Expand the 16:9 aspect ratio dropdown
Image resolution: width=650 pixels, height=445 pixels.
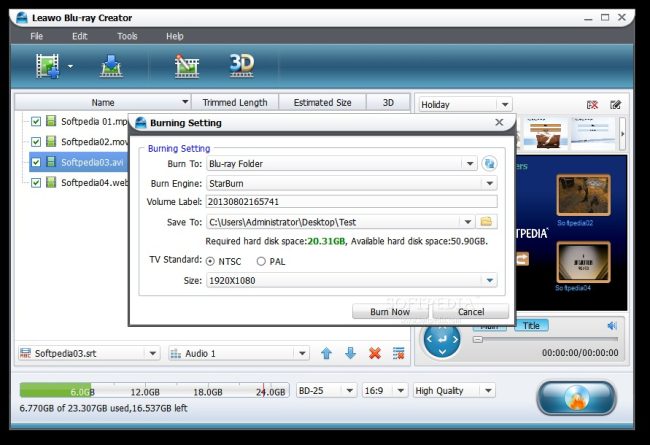[x=400, y=390]
